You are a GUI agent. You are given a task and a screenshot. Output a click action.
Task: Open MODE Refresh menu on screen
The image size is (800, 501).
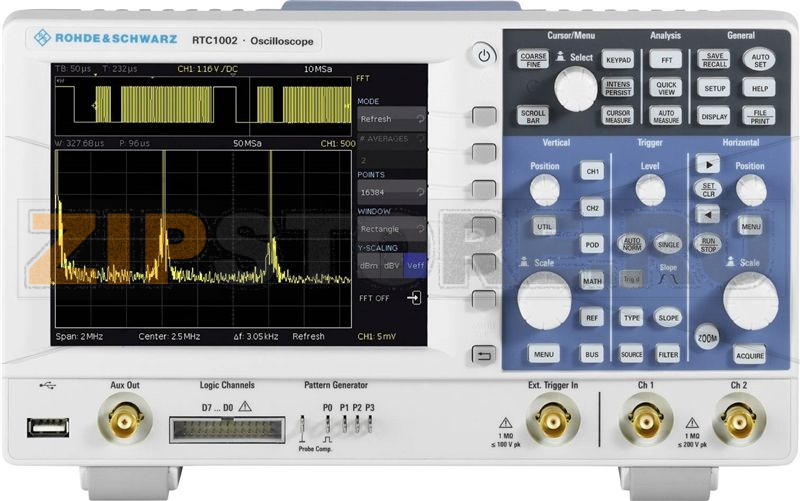click(x=391, y=119)
